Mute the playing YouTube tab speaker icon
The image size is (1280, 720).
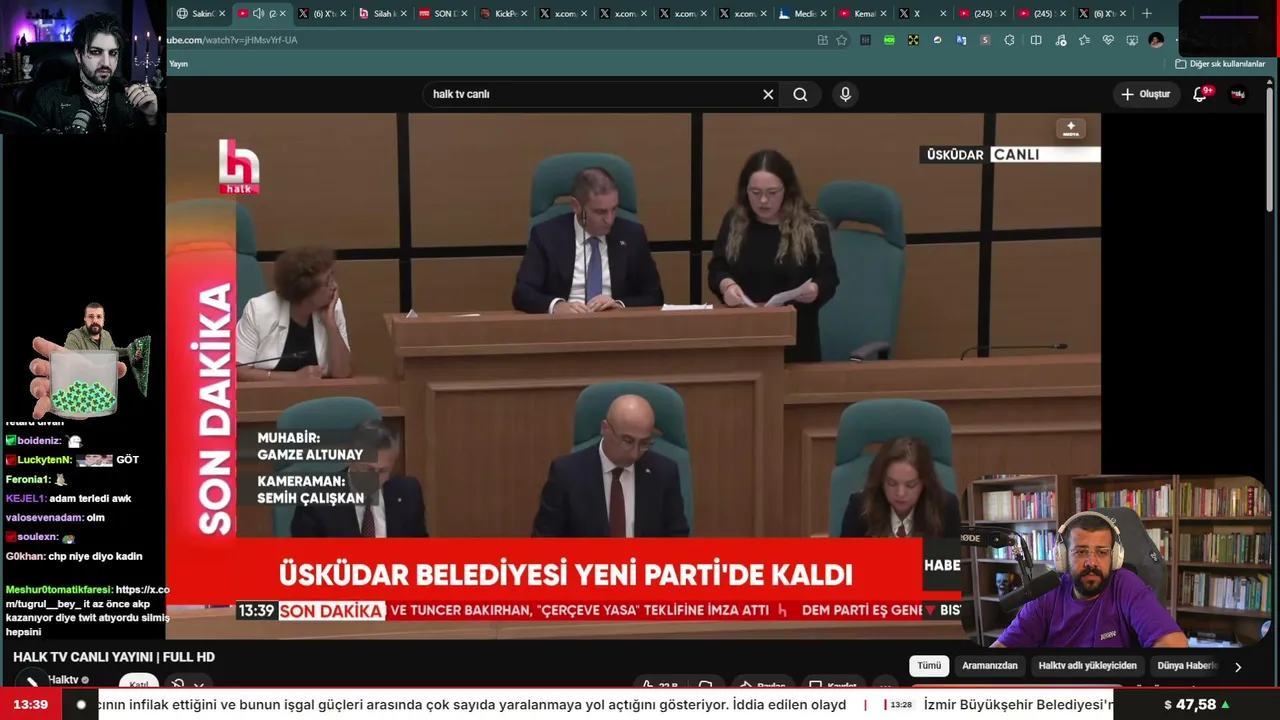pyautogui.click(x=258, y=13)
